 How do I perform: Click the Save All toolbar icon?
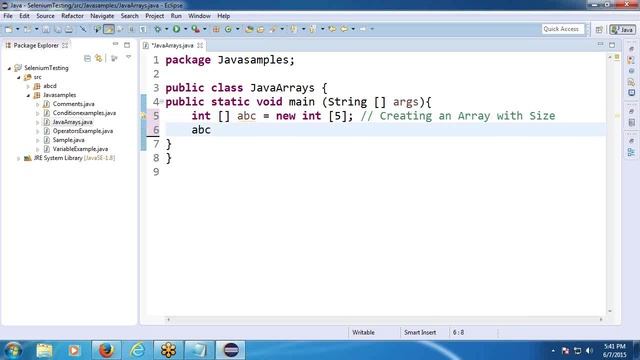(58, 29)
